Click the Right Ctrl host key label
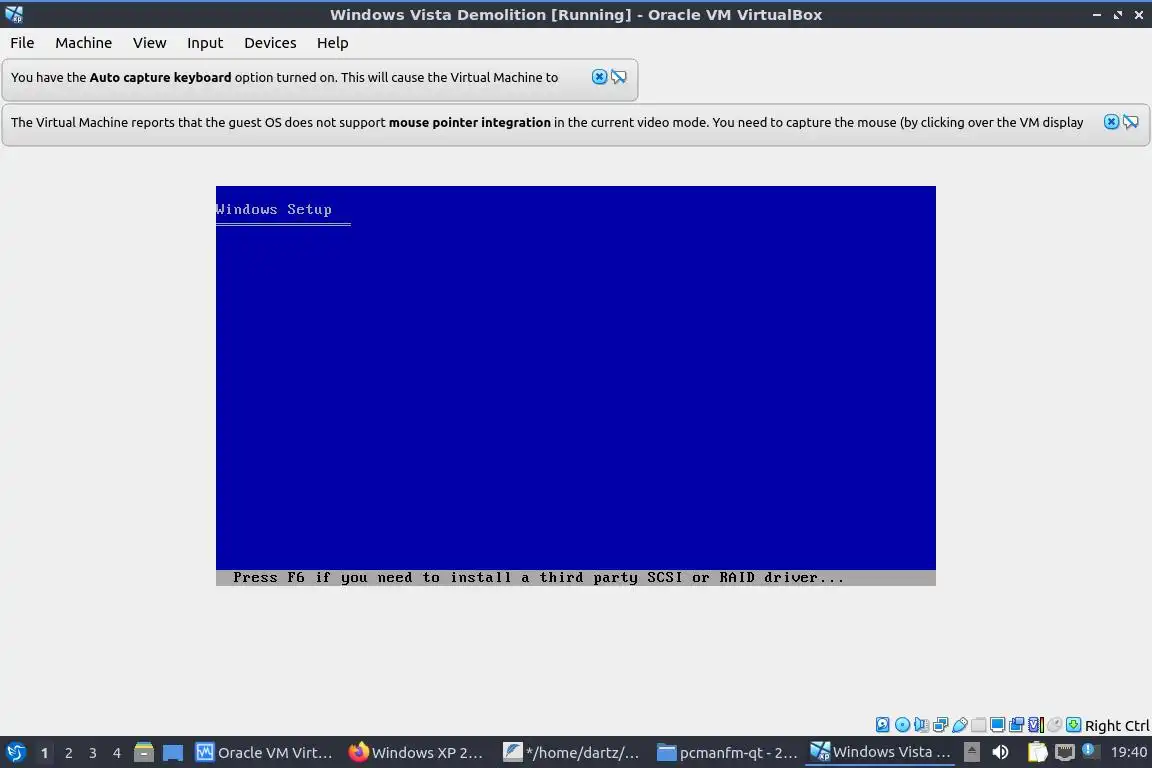1152x768 pixels. (x=1117, y=725)
